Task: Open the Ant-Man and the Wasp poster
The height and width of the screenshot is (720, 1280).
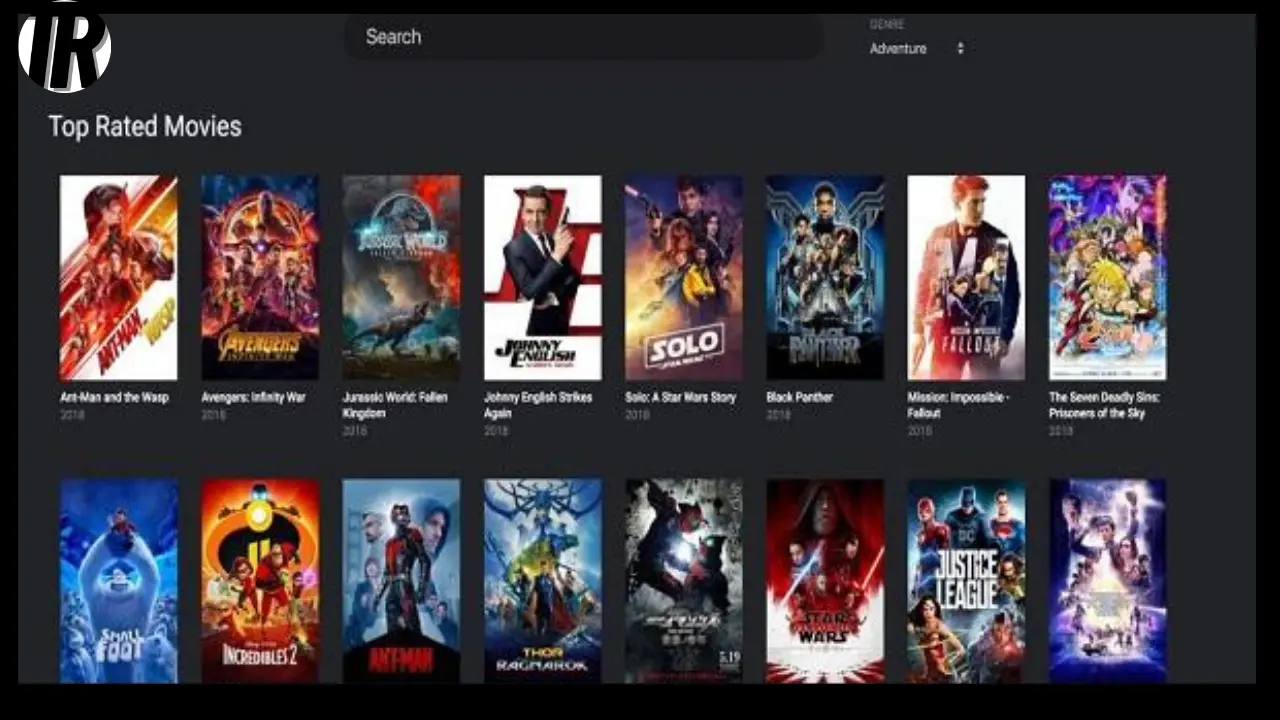Action: pyautogui.click(x=118, y=278)
